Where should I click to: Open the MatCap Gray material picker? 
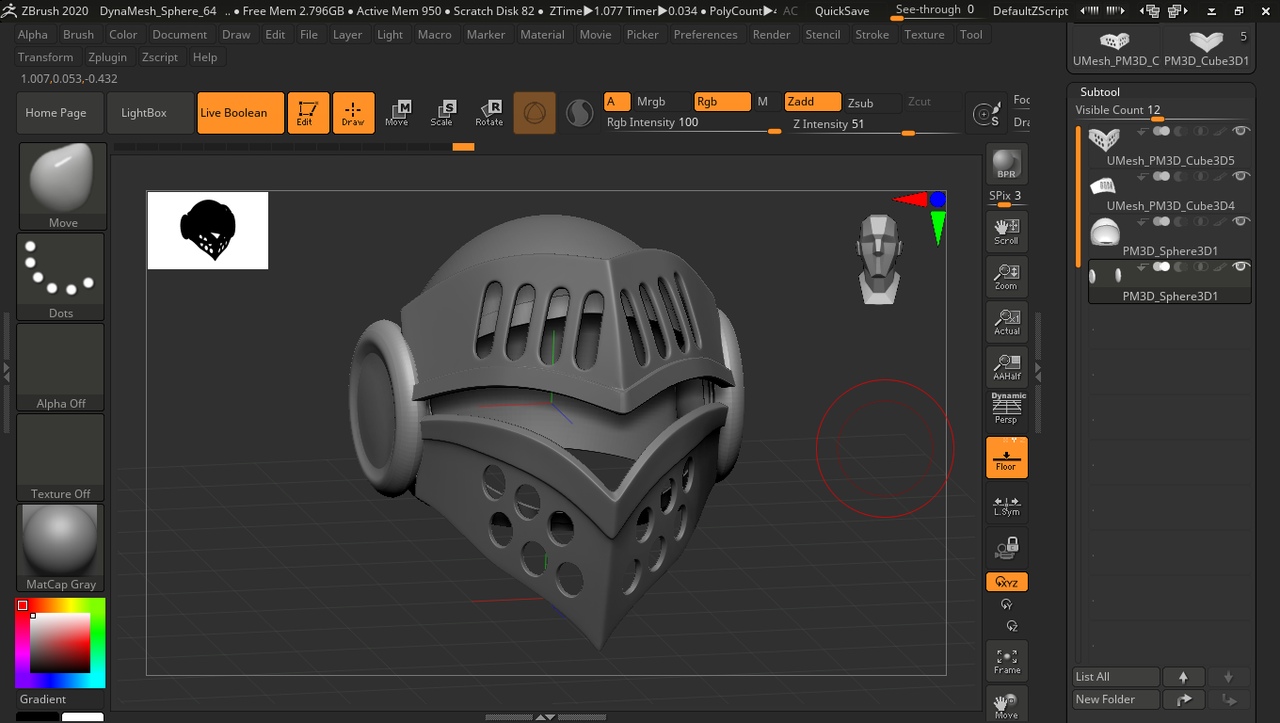coord(61,547)
